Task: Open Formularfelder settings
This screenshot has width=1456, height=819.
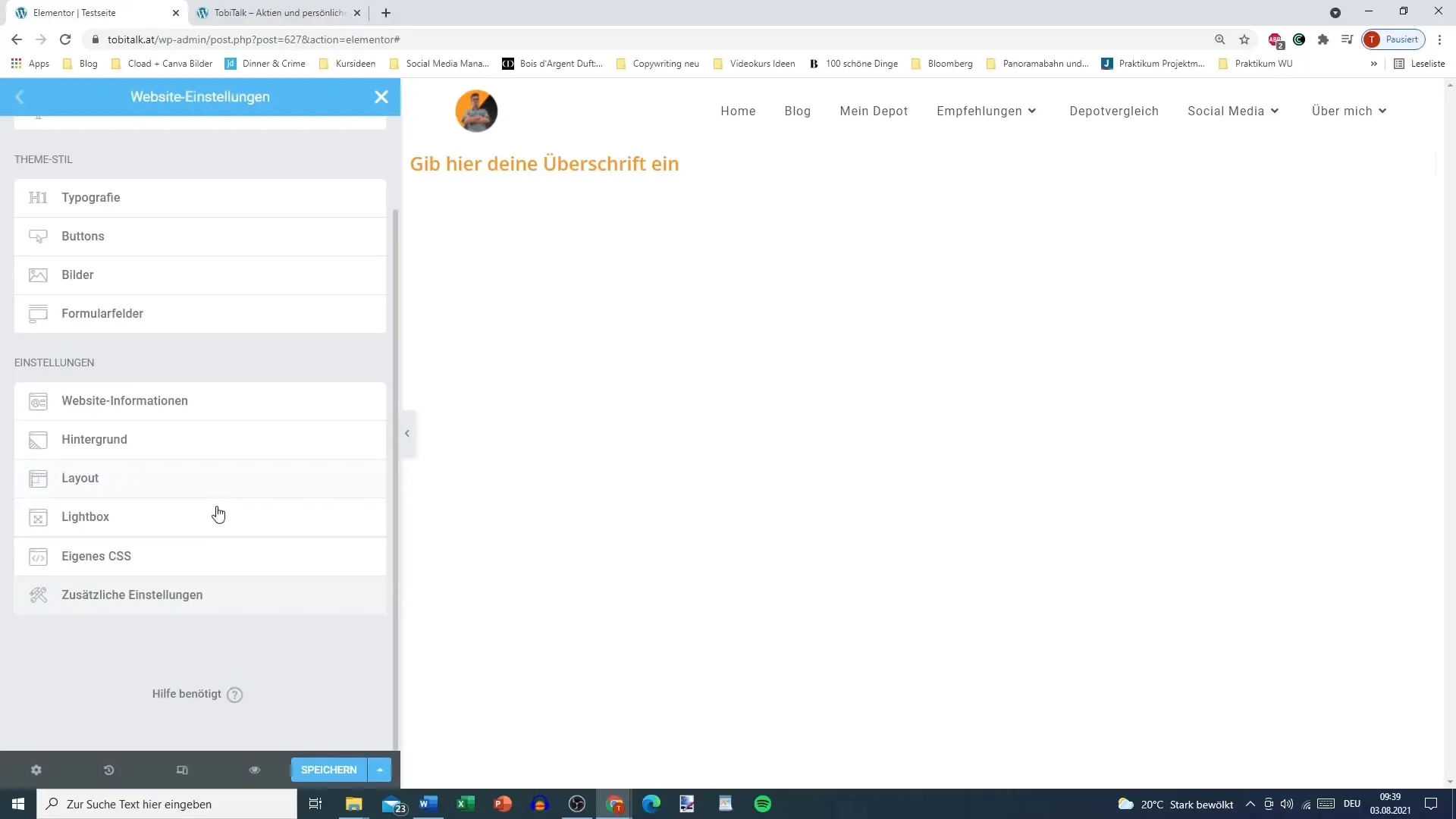Action: (200, 314)
